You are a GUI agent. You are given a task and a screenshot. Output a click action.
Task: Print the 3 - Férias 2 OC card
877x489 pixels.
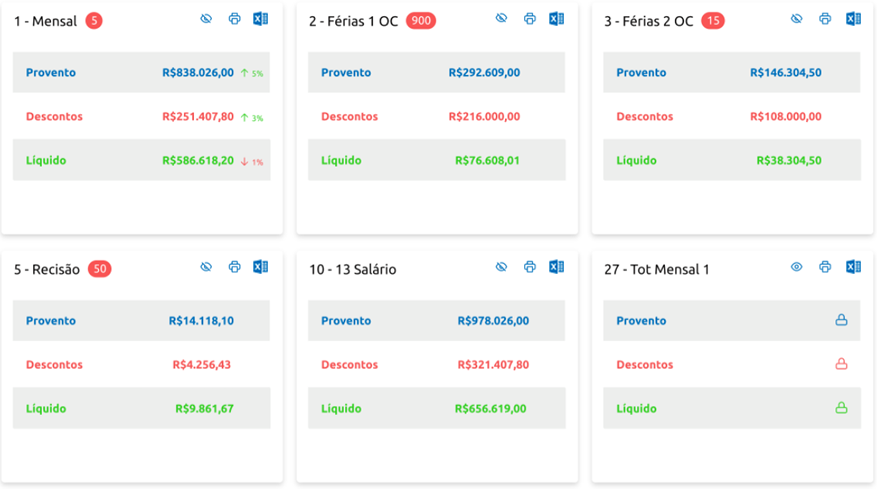click(825, 19)
